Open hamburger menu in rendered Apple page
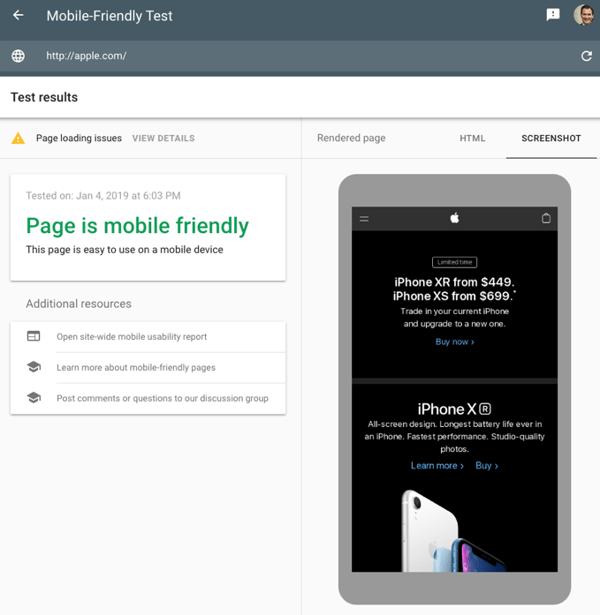The width and height of the screenshot is (600, 615). pos(364,219)
